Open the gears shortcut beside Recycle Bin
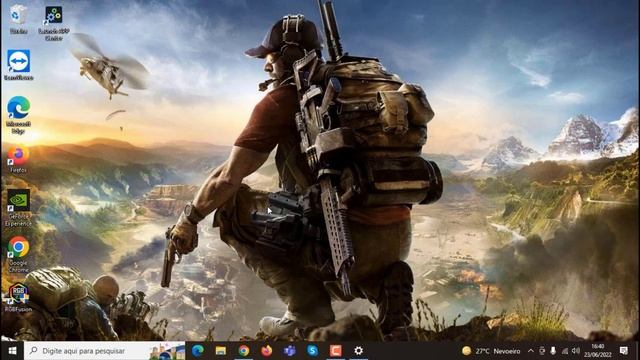640x360 pixels. point(53,23)
